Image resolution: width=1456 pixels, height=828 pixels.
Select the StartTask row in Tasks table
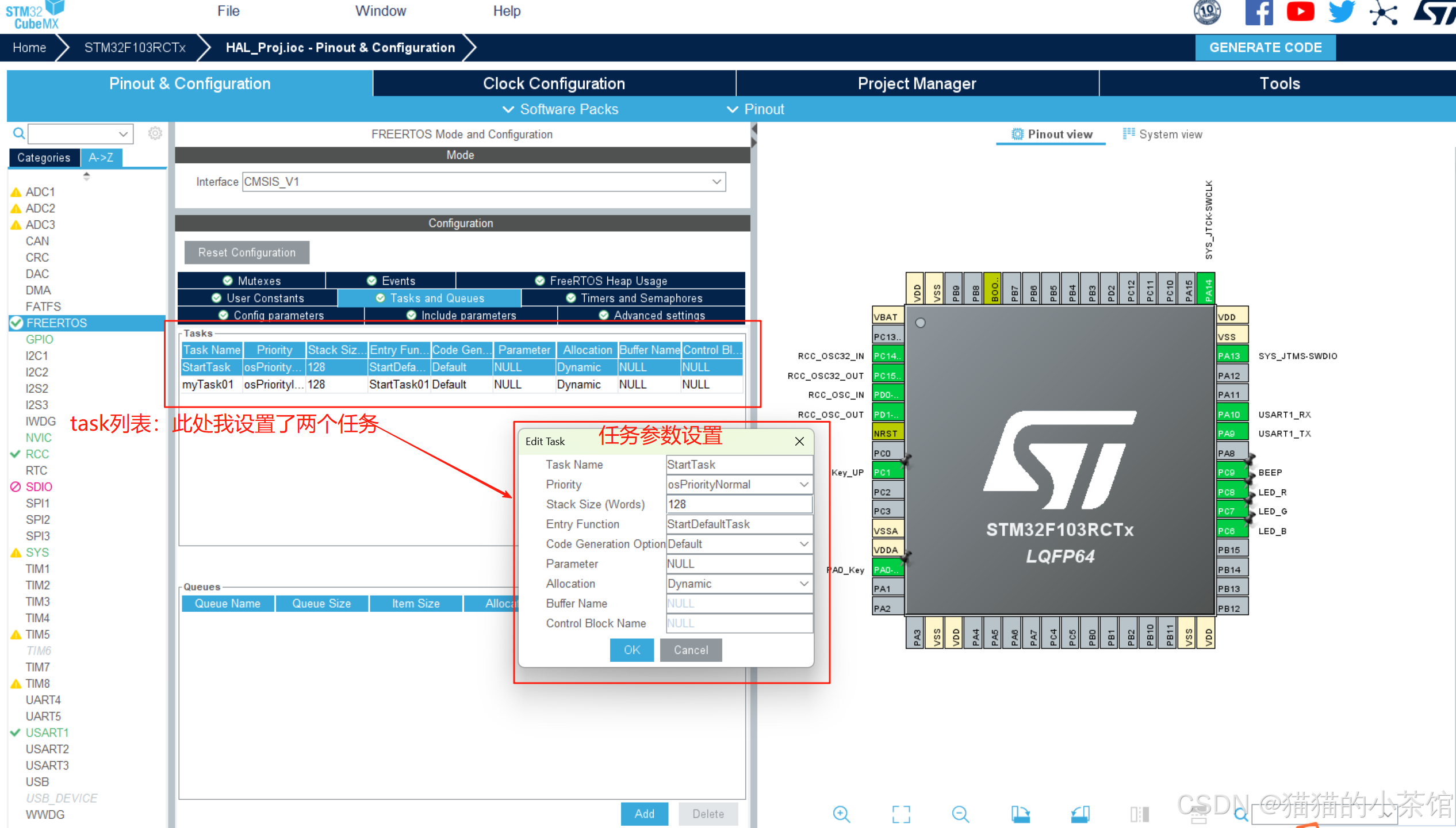pos(462,367)
